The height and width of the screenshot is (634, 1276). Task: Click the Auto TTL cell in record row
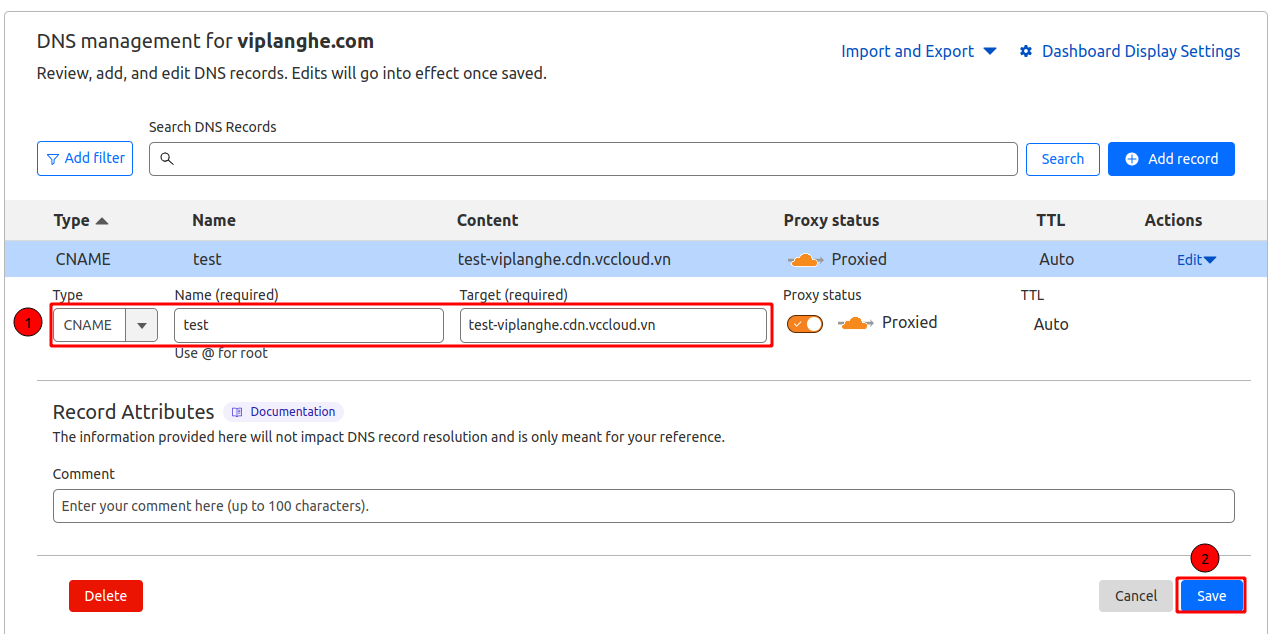1056,259
